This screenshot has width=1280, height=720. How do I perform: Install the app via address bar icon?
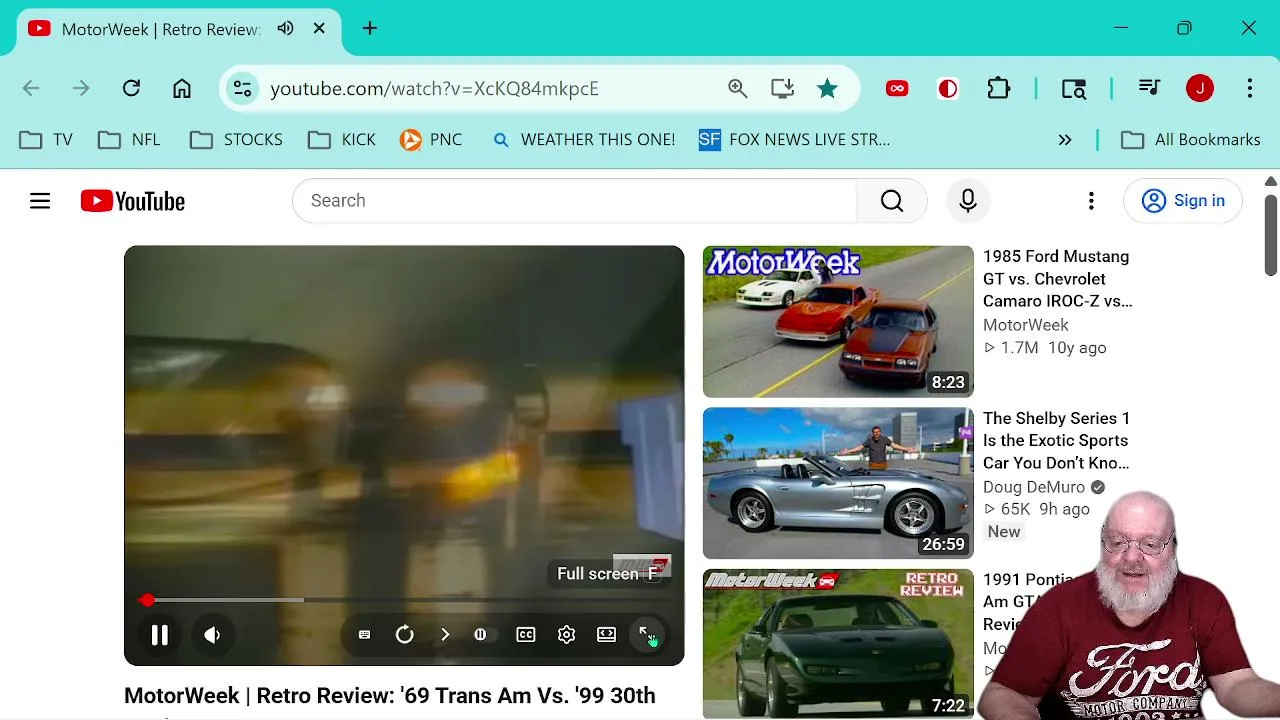782,89
